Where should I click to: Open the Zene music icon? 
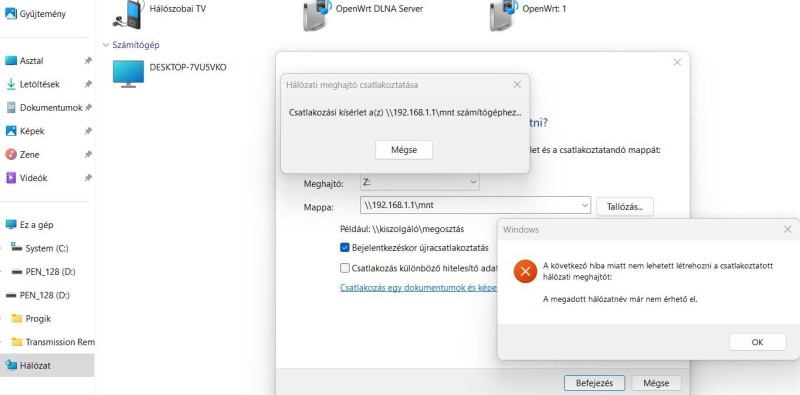(x=11, y=154)
